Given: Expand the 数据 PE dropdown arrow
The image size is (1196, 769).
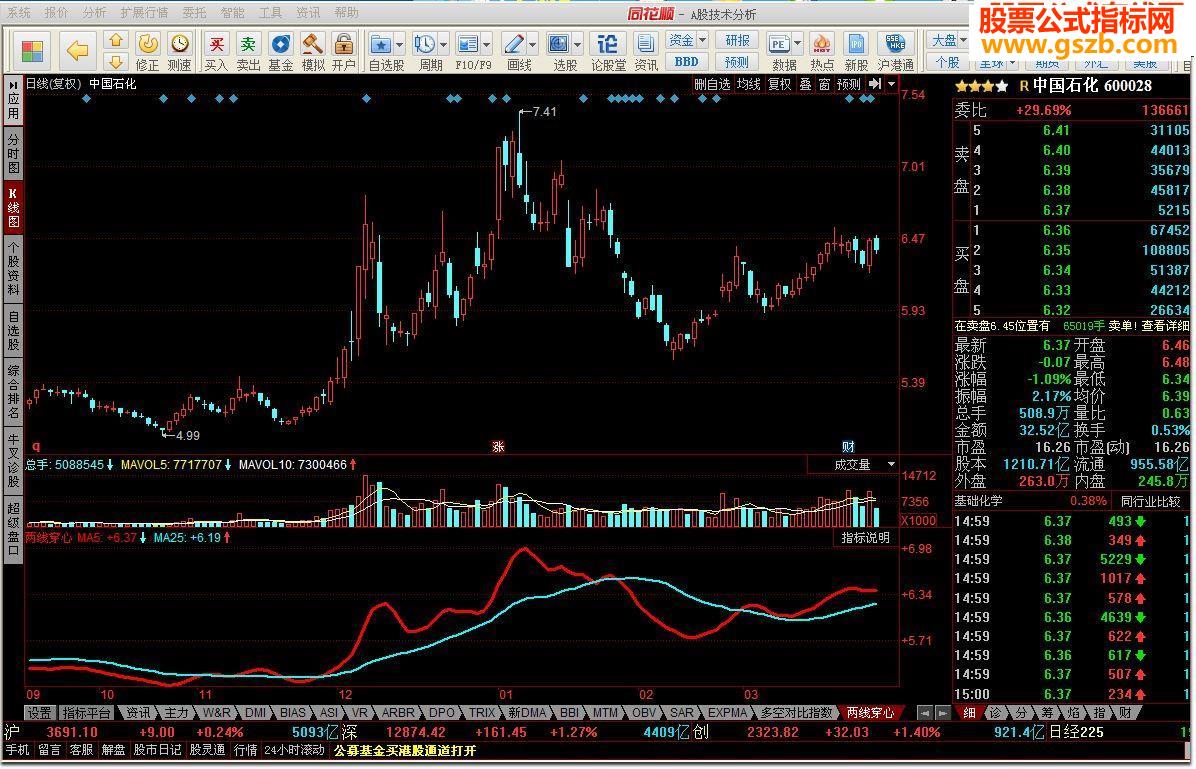Looking at the screenshot, I should pos(798,43).
